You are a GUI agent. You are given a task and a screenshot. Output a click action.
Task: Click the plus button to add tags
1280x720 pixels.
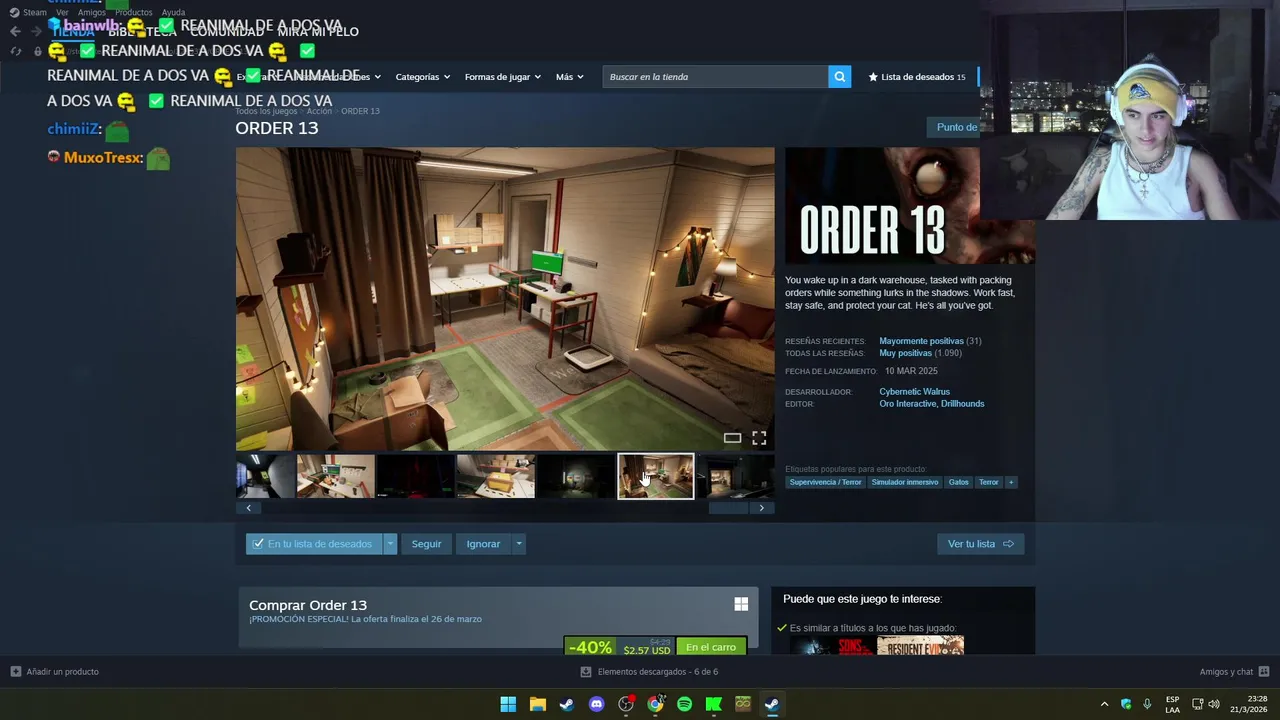(1011, 482)
